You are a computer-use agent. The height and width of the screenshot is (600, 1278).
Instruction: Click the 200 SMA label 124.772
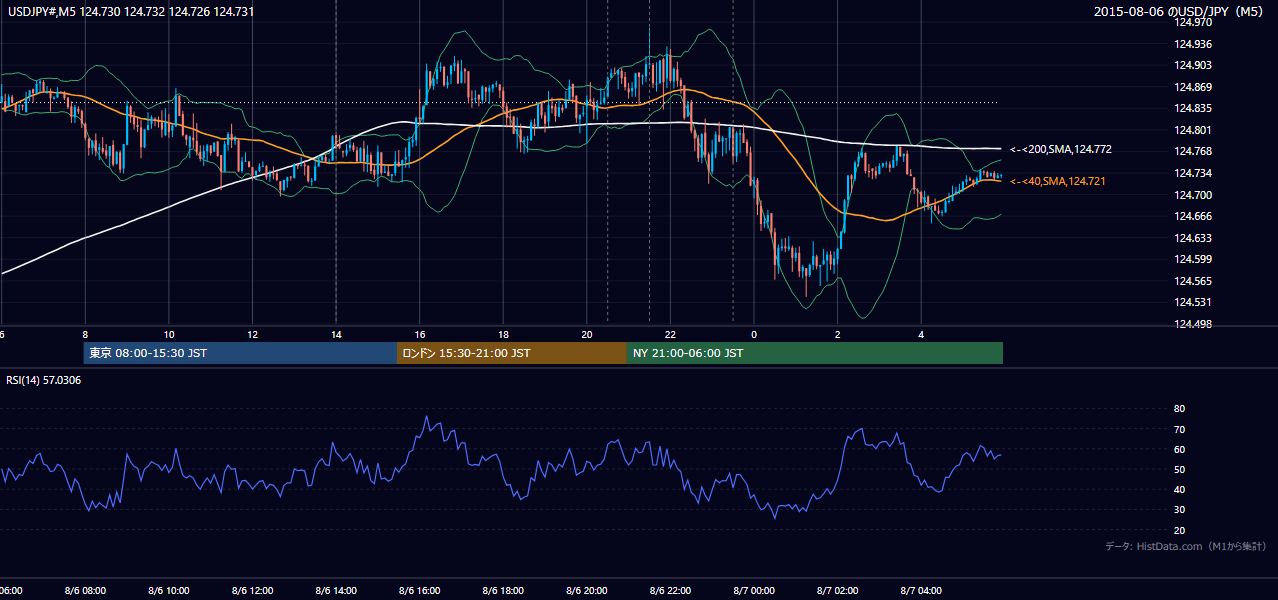1061,149
